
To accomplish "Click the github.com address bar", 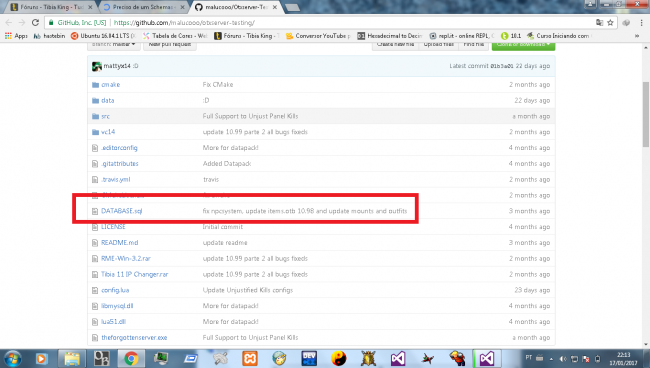I will pos(319,23).
